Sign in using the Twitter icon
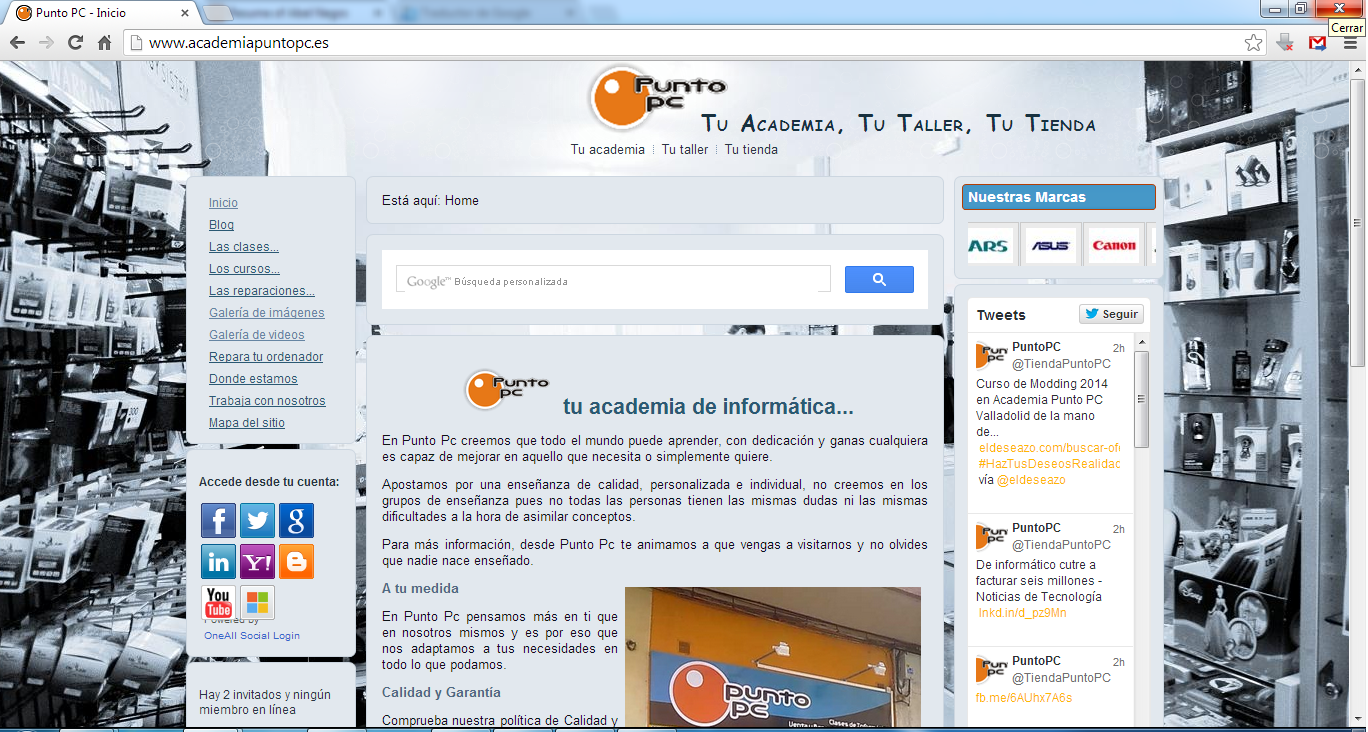 (x=257, y=521)
